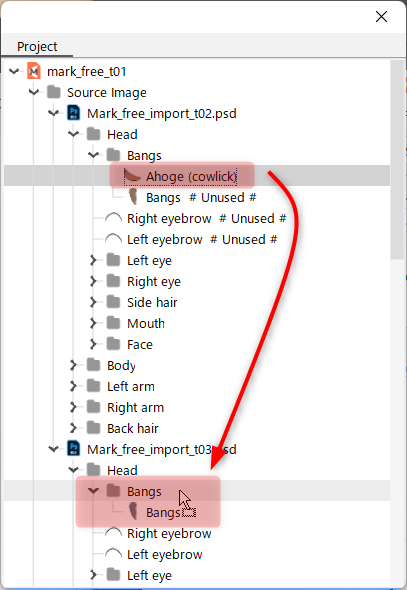The height and width of the screenshot is (590, 407).
Task: Expand the Left eye folder under t02 Head
Action: [x=93, y=260]
